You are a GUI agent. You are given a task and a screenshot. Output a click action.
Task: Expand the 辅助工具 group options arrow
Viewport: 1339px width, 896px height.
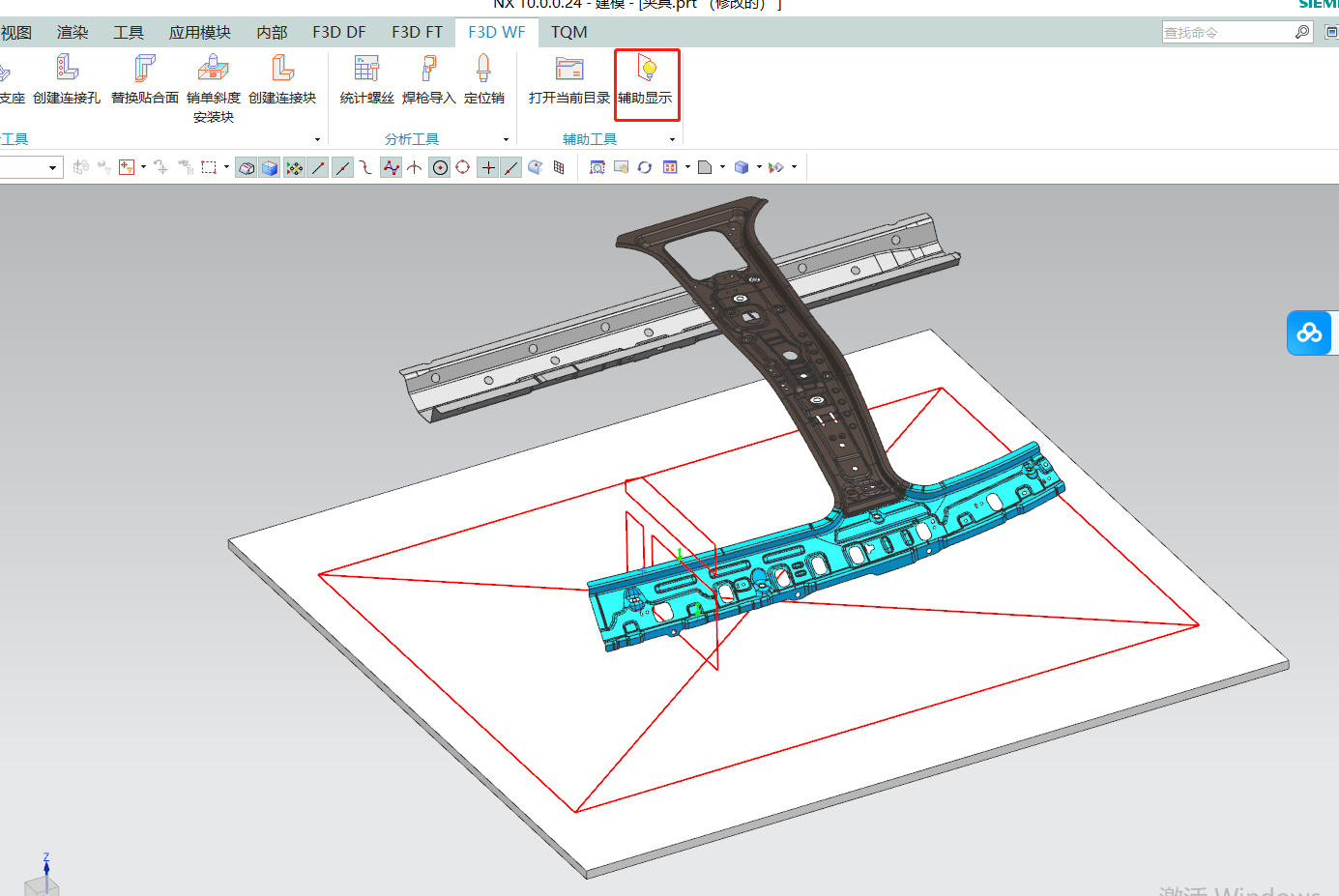coord(672,139)
